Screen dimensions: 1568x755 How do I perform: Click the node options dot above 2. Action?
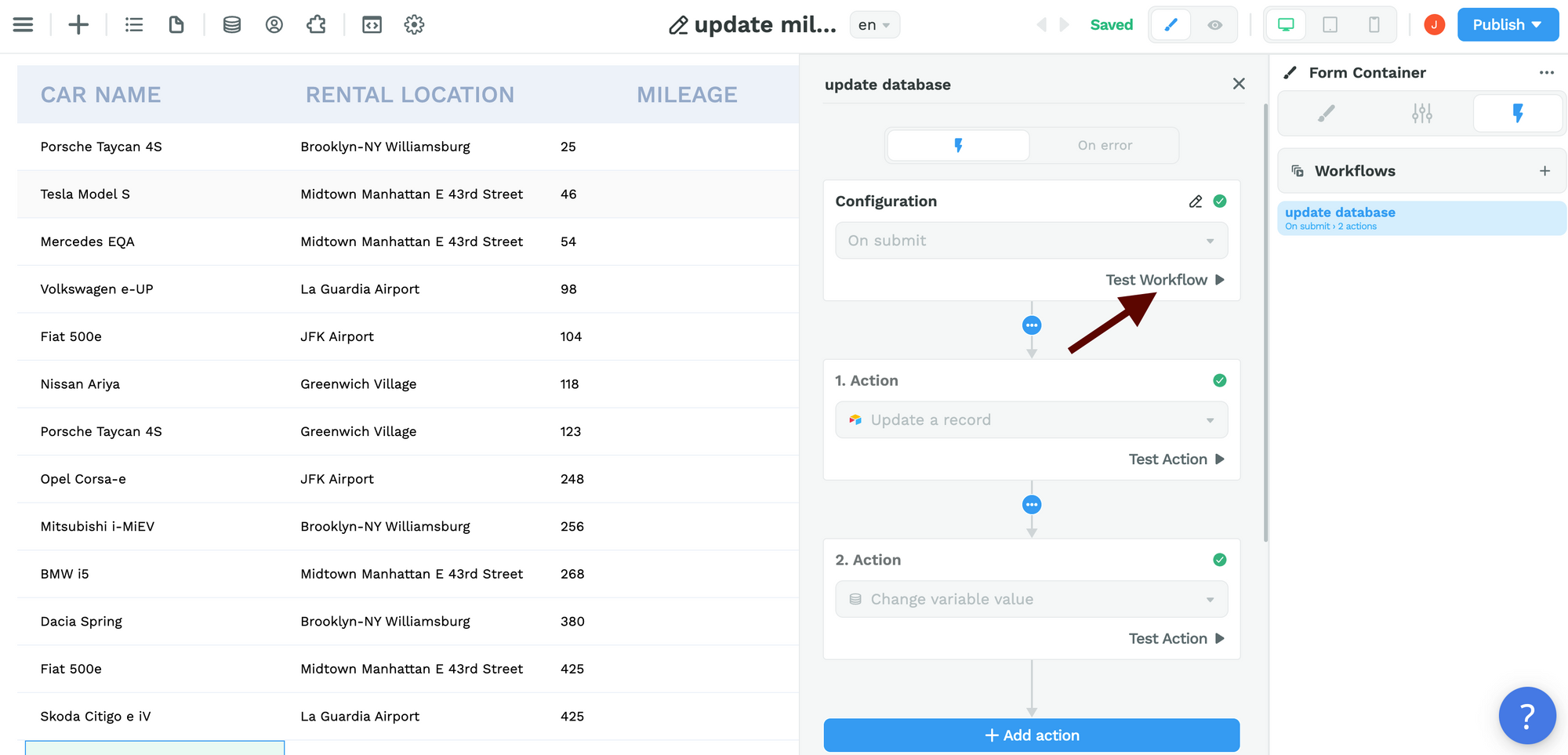1032,505
